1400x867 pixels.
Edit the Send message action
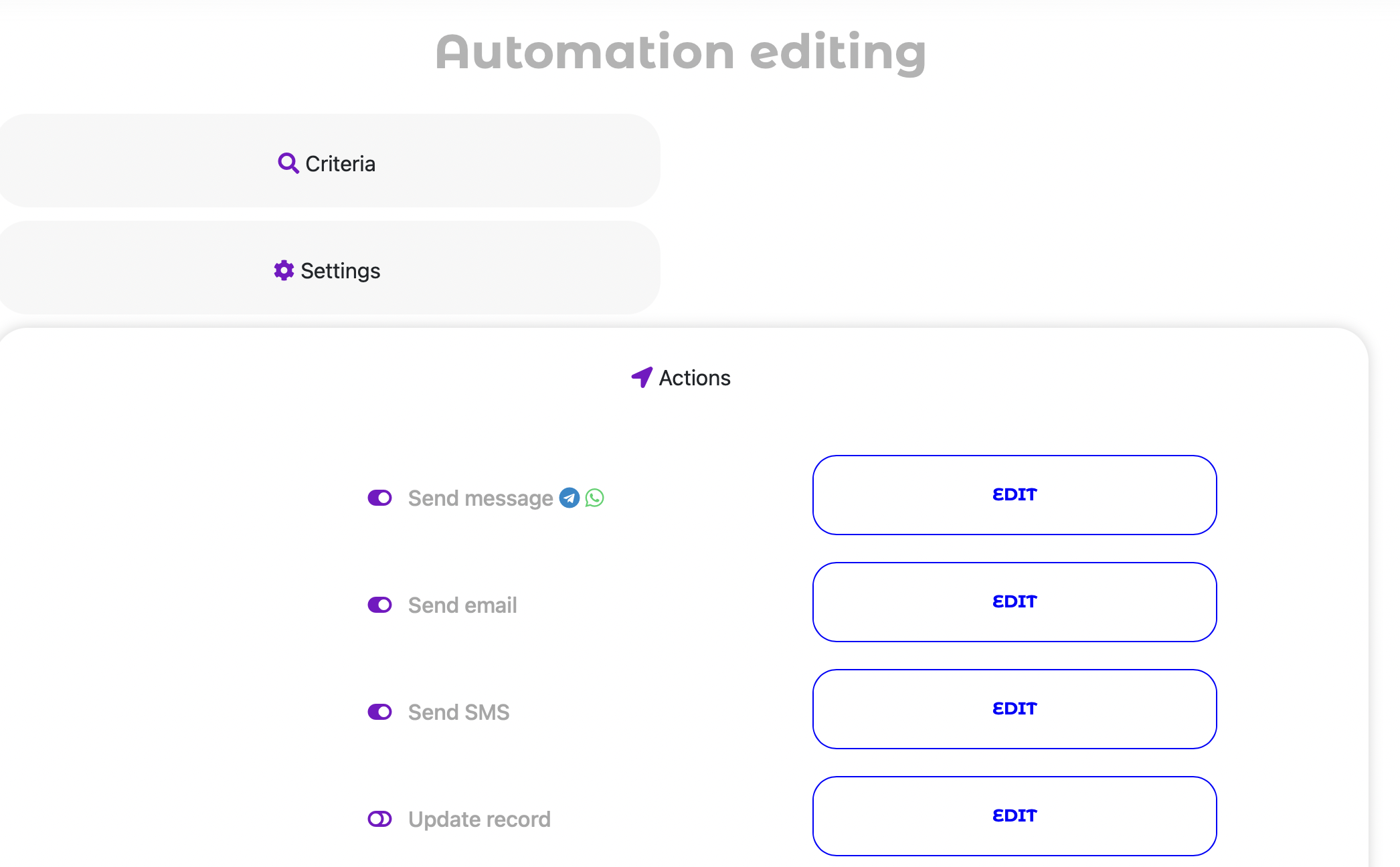[1015, 495]
